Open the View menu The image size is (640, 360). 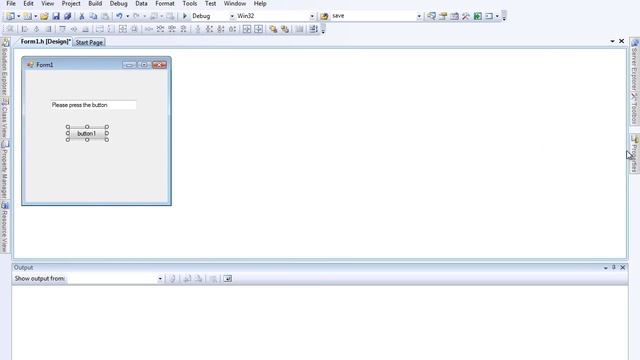click(47, 4)
